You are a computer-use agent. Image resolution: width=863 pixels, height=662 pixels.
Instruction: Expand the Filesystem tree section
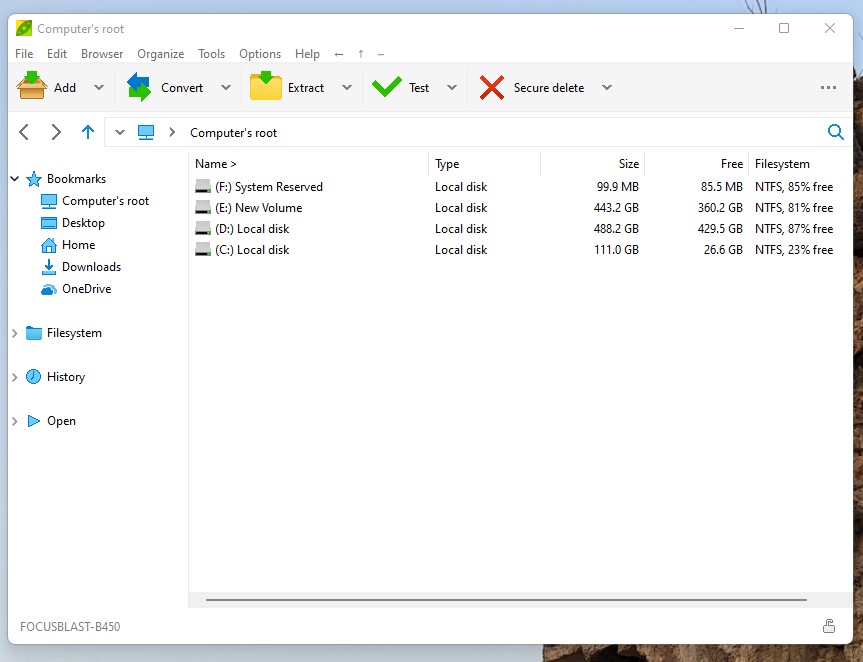click(x=14, y=333)
